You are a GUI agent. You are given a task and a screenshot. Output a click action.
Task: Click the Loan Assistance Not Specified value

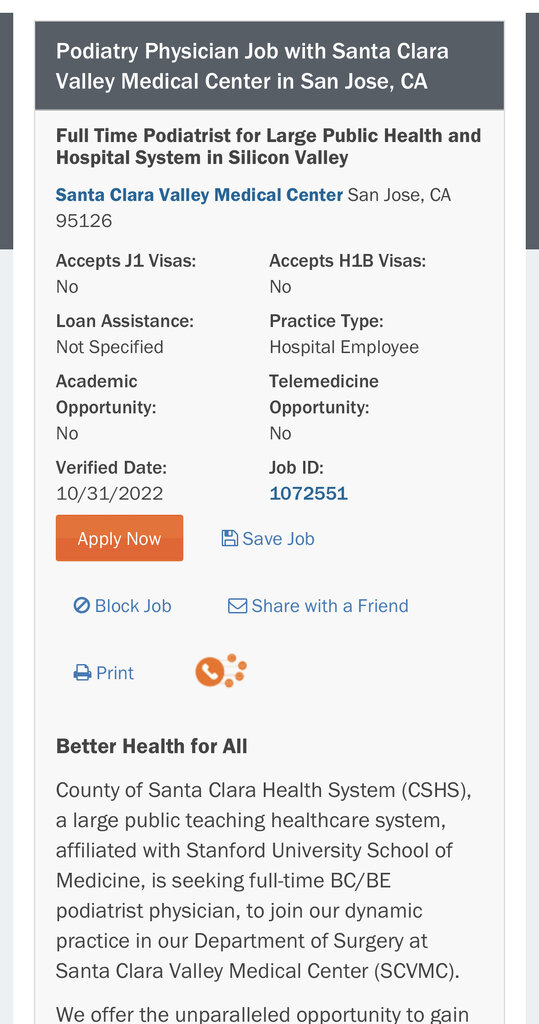(x=110, y=347)
